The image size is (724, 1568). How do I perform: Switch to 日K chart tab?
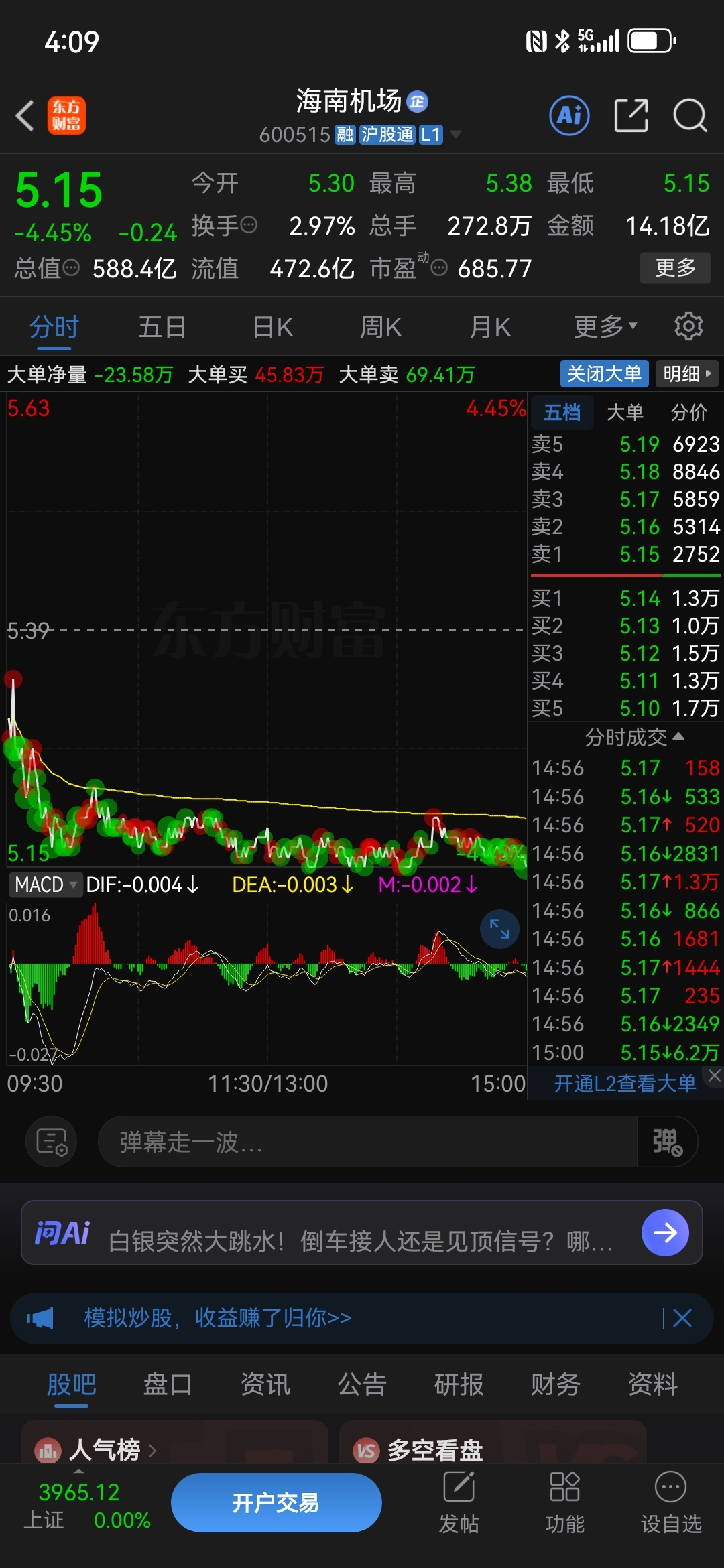click(x=274, y=326)
